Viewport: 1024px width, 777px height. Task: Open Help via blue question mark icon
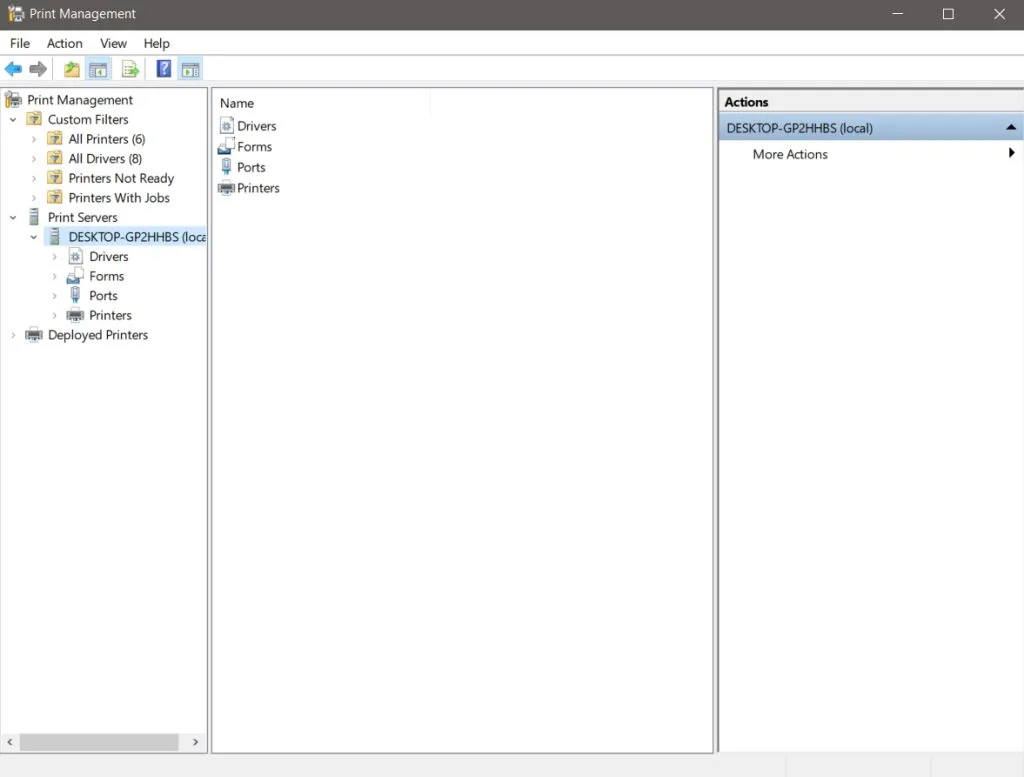point(164,69)
